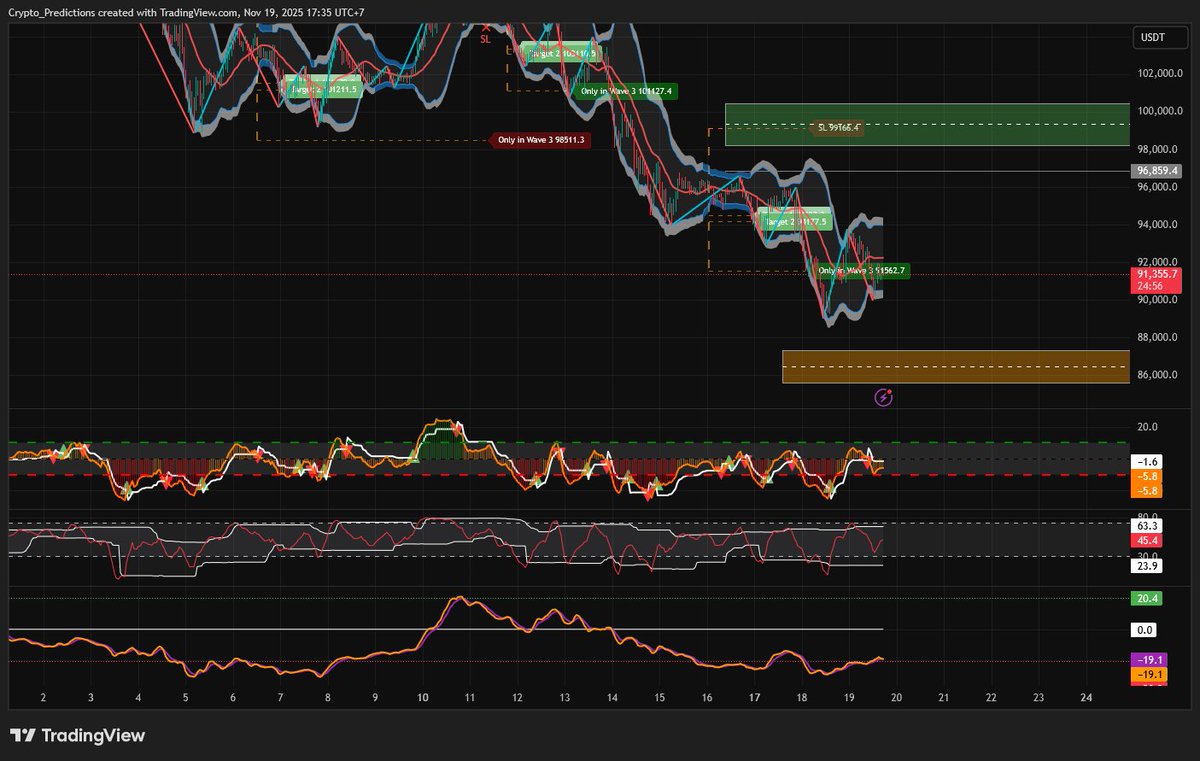Click the SL 99166.4 label in green zone
This screenshot has height=761, width=1200.
(836, 128)
